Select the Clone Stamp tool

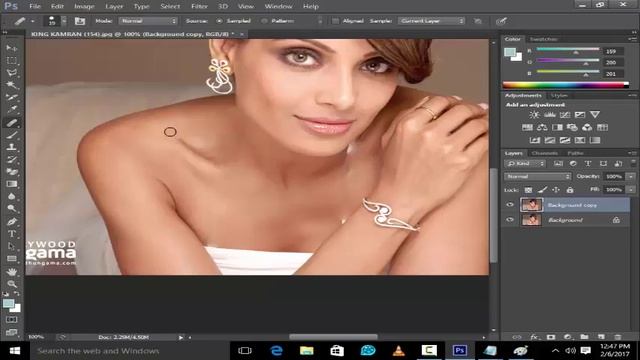point(12,147)
